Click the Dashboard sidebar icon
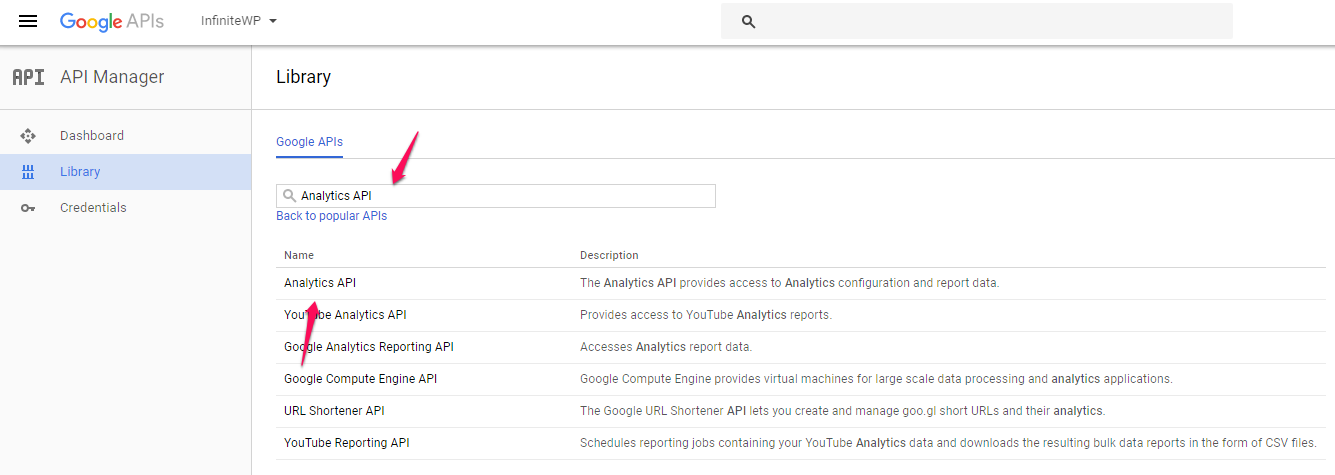The width and height of the screenshot is (1335, 475). [x=28, y=136]
